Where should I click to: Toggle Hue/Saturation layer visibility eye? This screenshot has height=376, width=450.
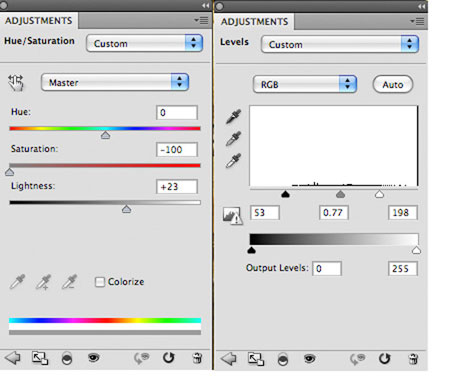[x=94, y=358]
